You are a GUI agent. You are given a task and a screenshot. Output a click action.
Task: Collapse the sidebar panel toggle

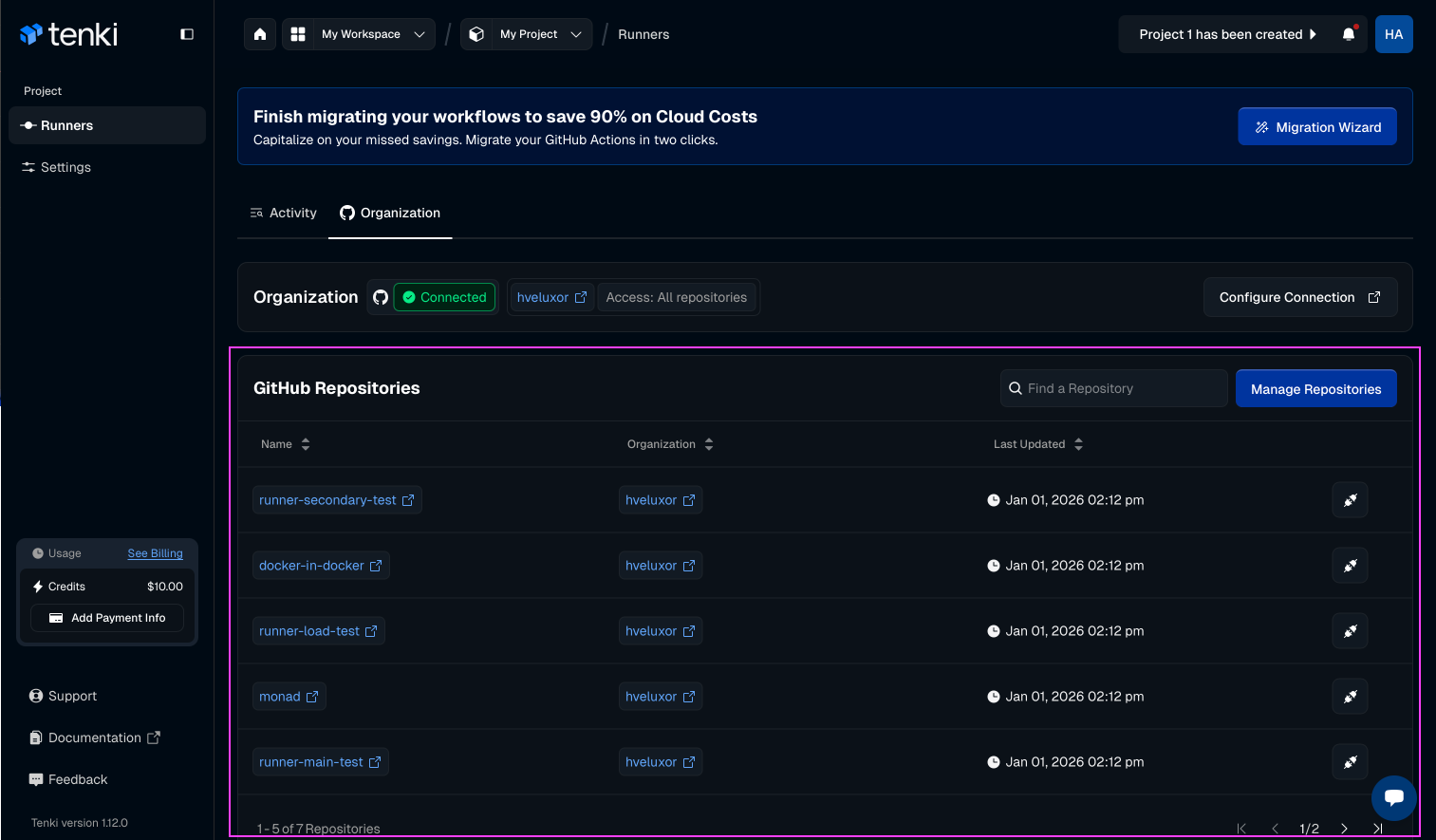187,34
